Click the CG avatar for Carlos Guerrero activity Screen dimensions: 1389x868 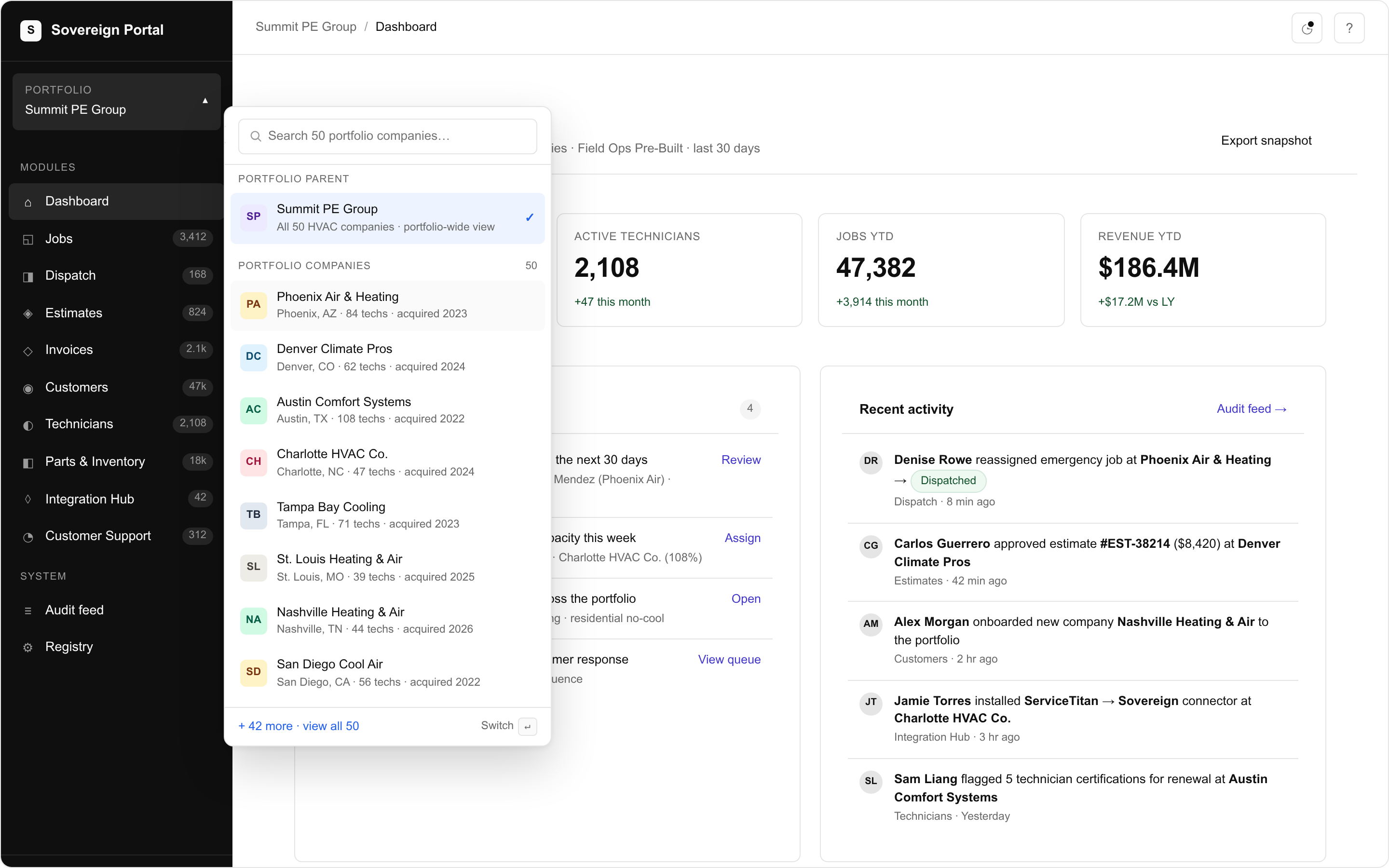point(871,545)
